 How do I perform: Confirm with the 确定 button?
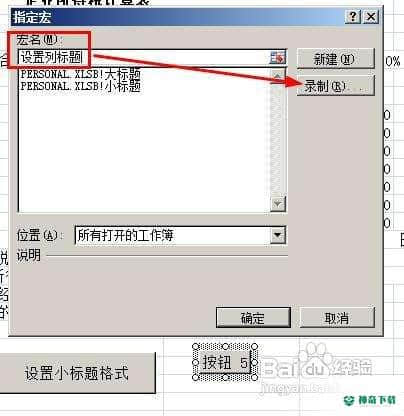coord(253,318)
